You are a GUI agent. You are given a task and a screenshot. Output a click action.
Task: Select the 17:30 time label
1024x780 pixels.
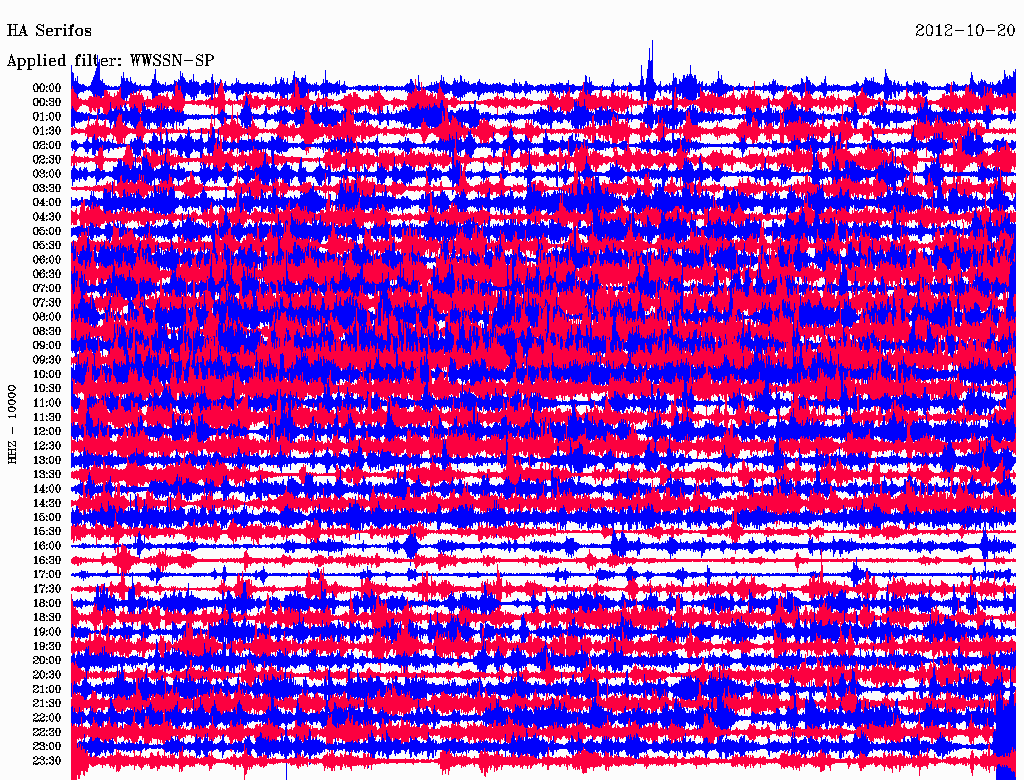pyautogui.click(x=47, y=589)
